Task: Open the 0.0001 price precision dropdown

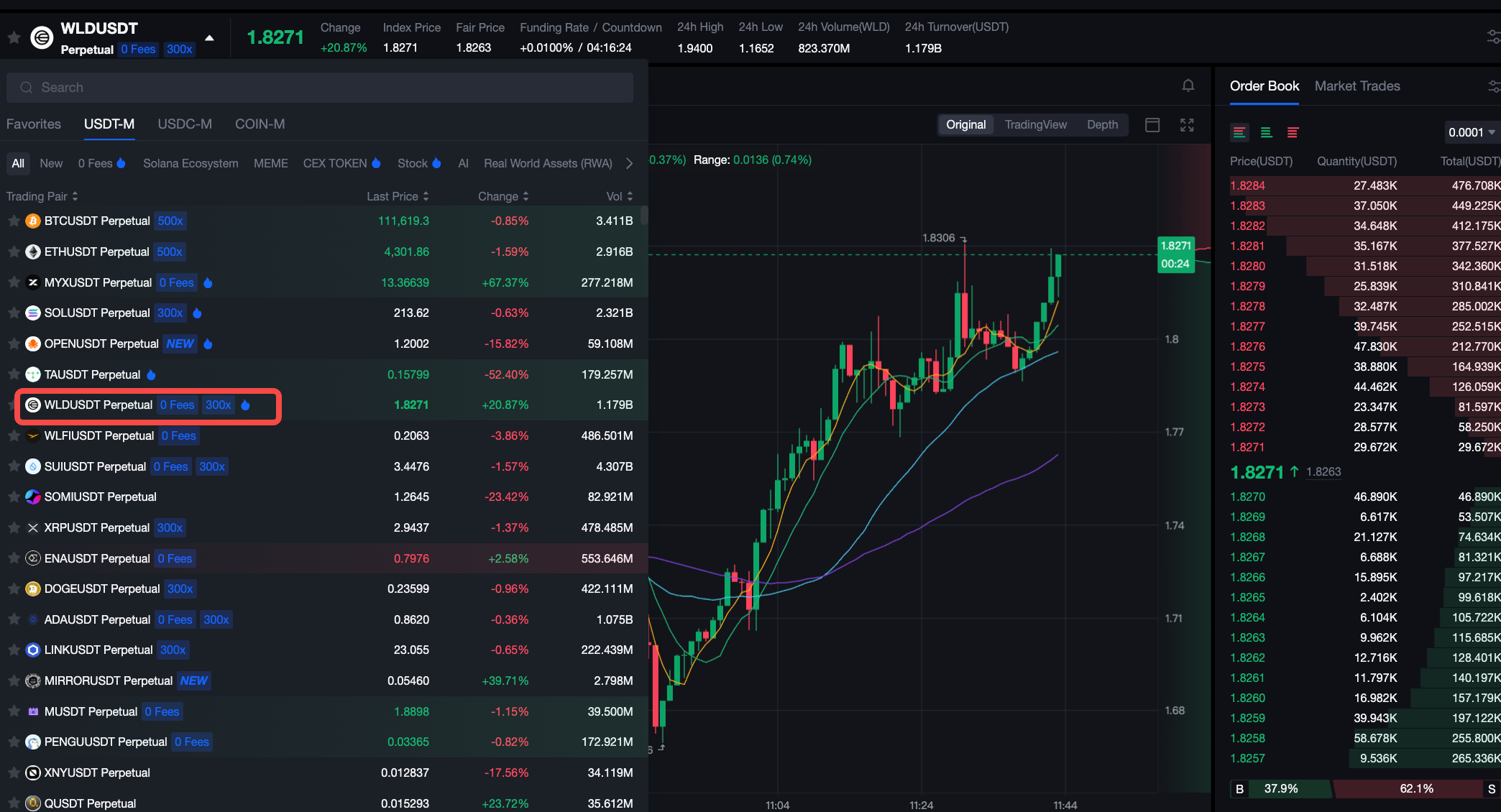Action: (x=1471, y=132)
